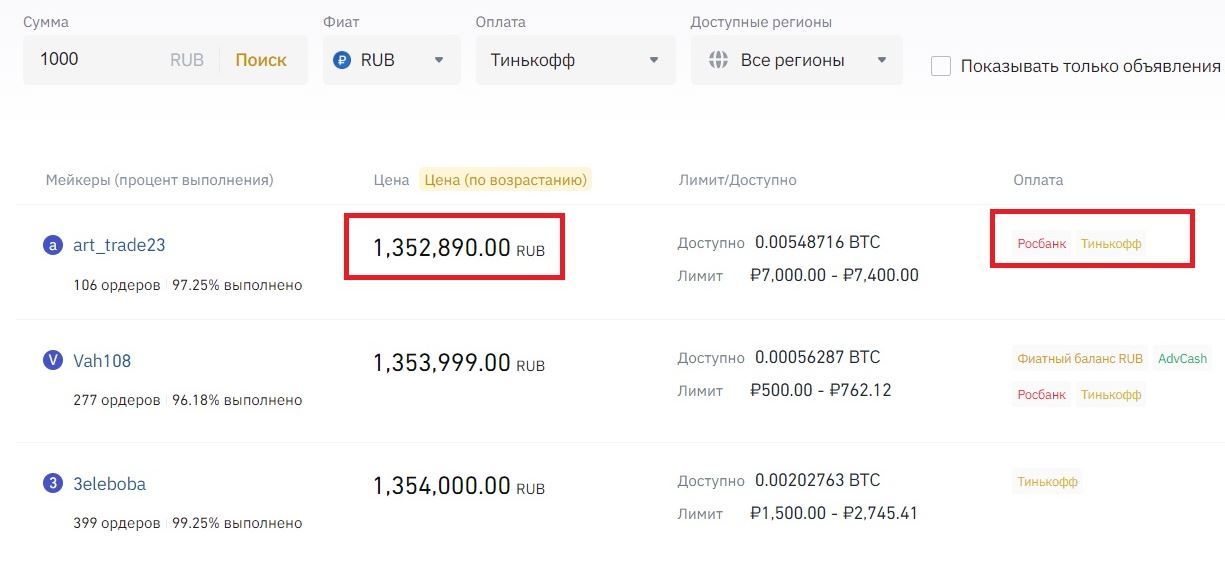Click into the Сумма amount field
This screenshot has width=1225, height=576.
(x=100, y=60)
